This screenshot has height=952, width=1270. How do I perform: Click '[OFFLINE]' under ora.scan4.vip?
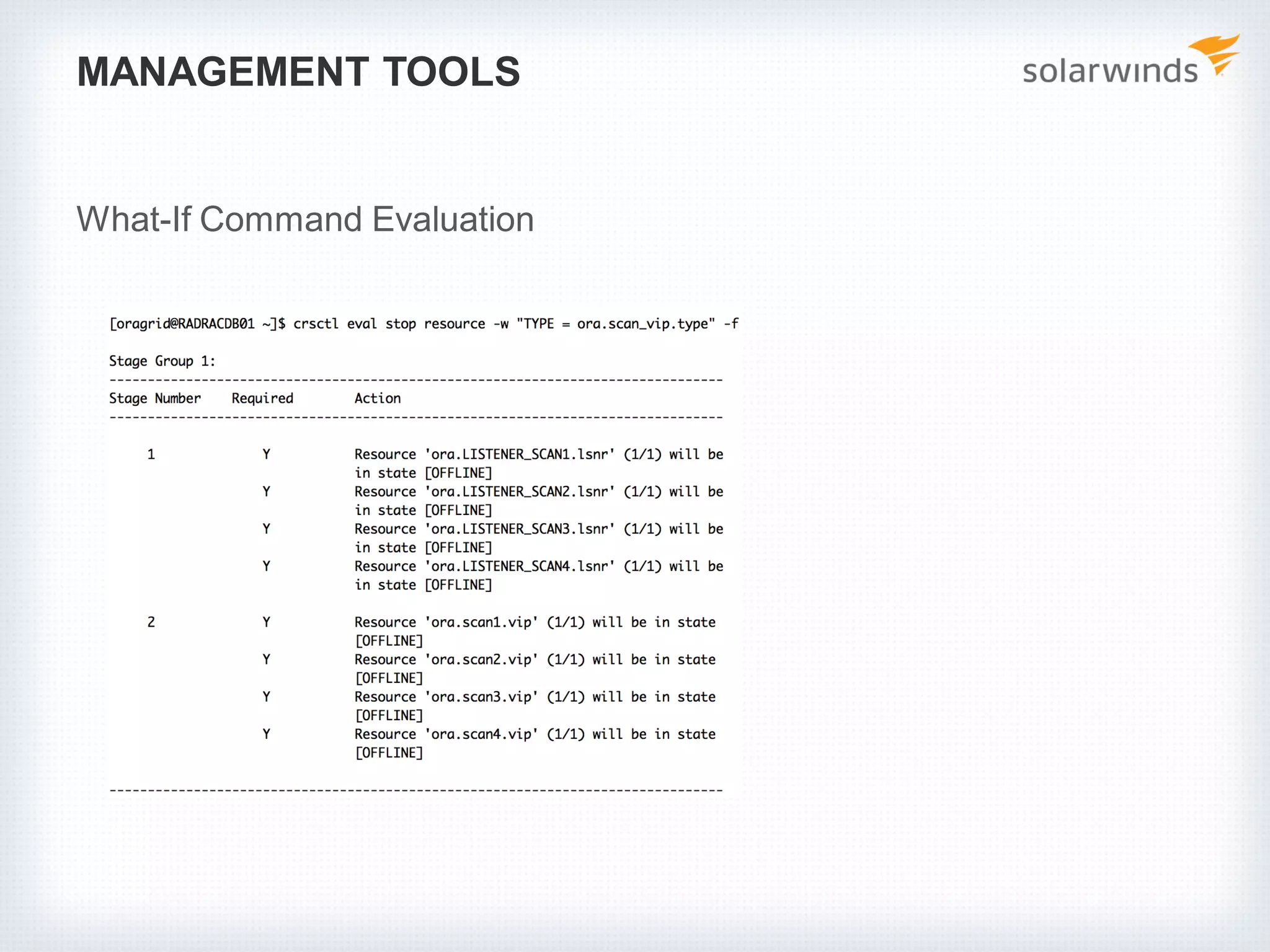(389, 752)
